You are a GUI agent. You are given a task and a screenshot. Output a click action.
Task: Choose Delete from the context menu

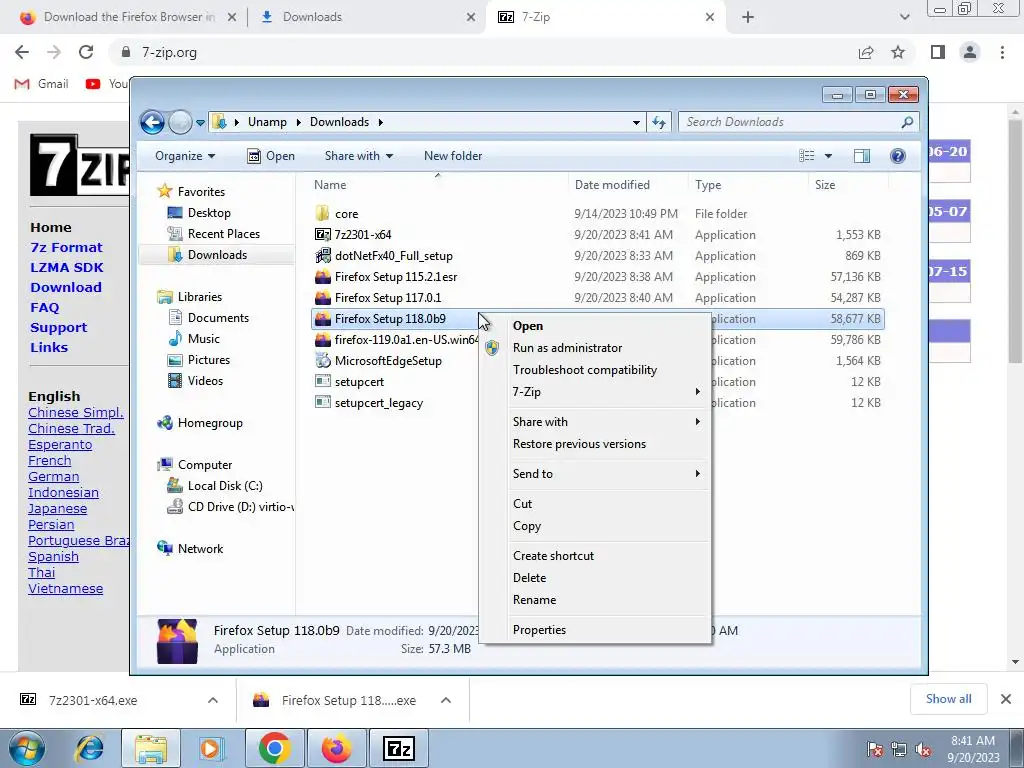pyautogui.click(x=607, y=577)
